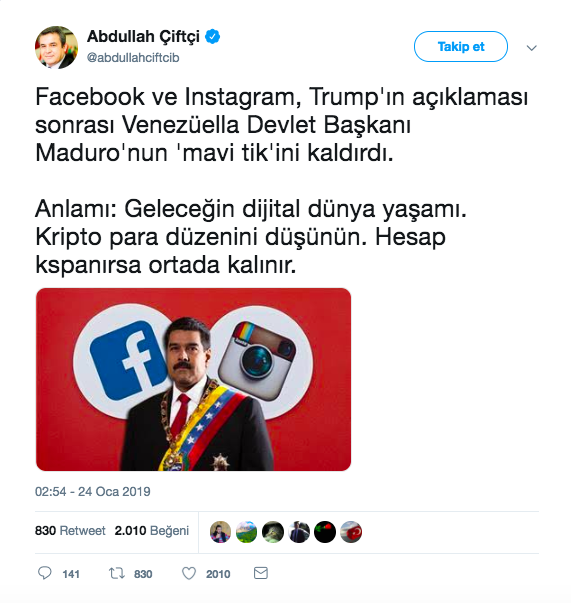Open the 02:54 - 24 Oca 2019 timestamp

point(93,491)
